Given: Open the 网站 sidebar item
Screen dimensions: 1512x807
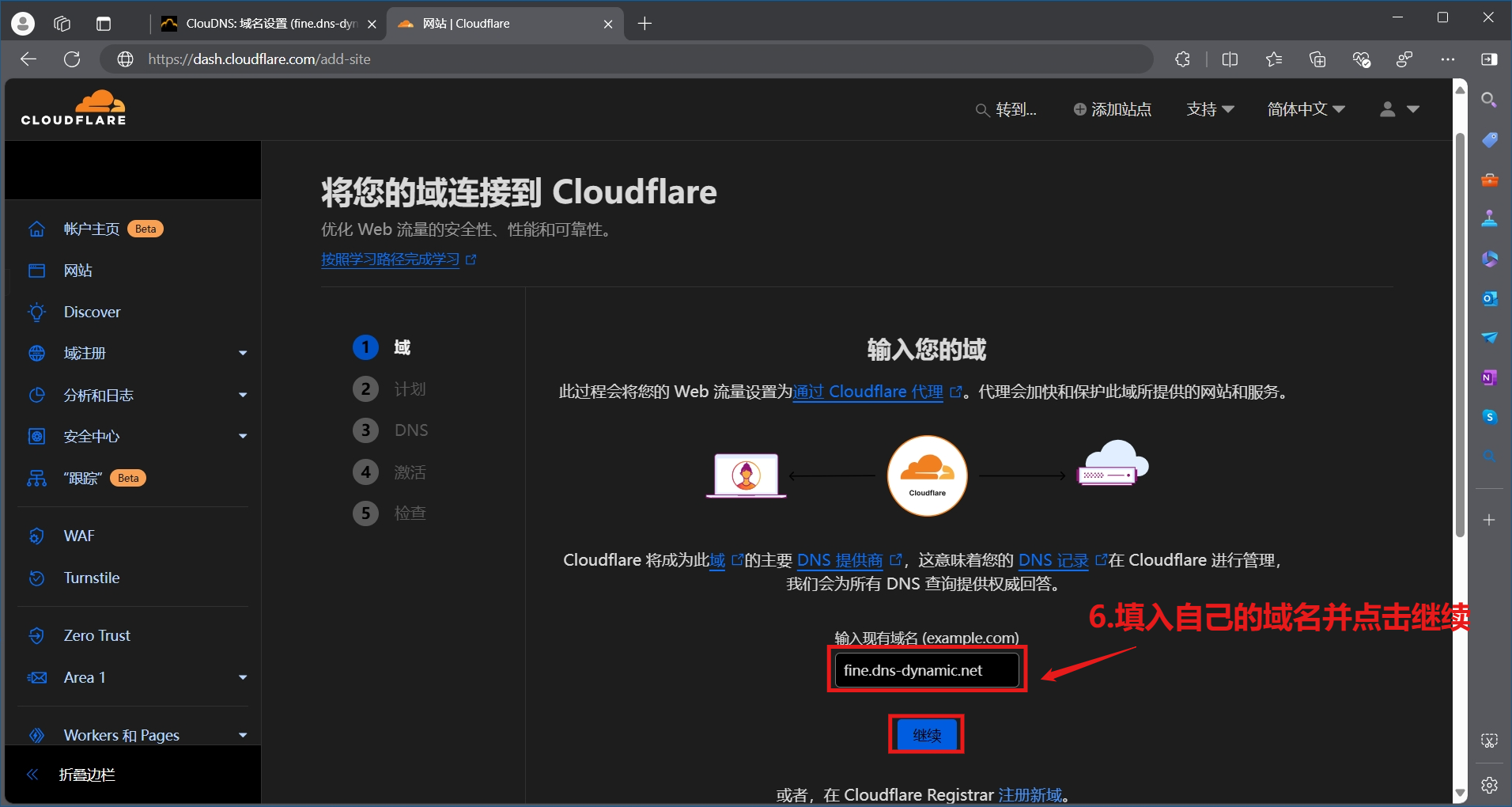Looking at the screenshot, I should pos(77,271).
